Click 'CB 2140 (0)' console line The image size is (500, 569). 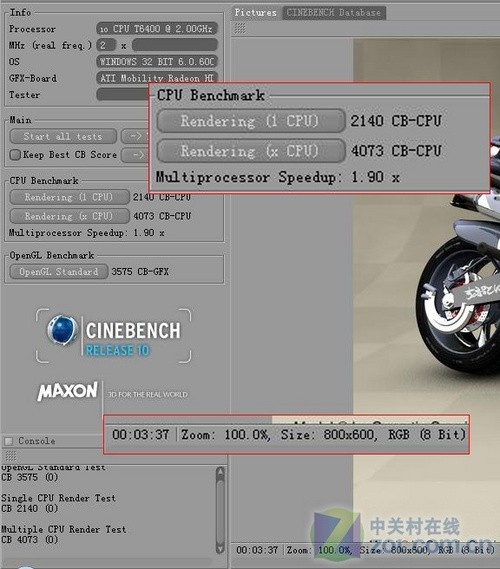tap(30, 508)
